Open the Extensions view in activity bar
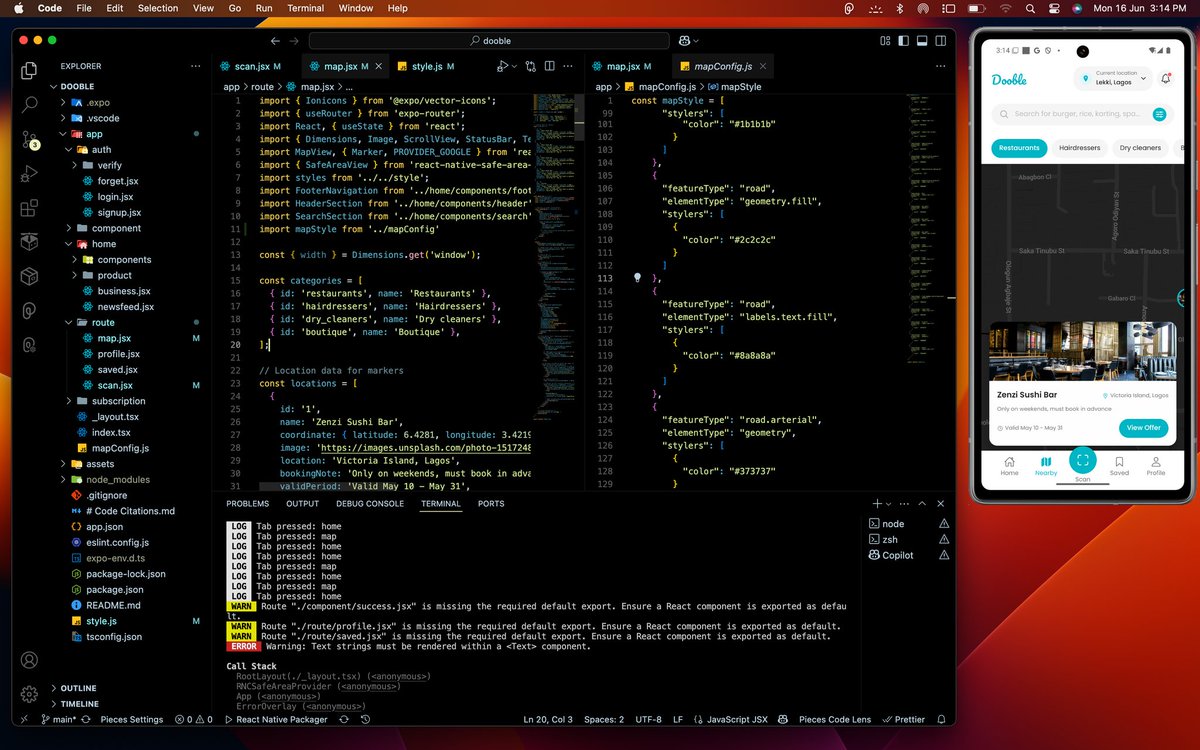Screen dimensions: 1200x750 point(29,208)
